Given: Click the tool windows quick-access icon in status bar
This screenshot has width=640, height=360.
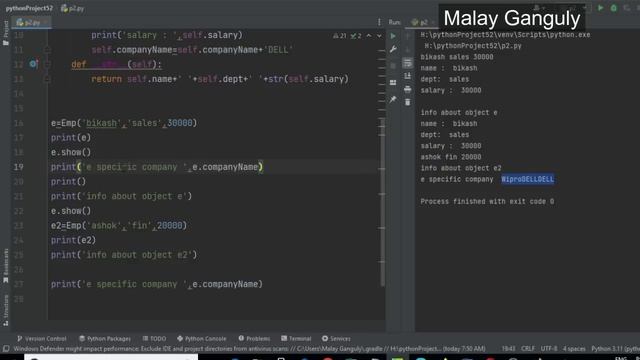Looking at the screenshot, I should [6, 349].
